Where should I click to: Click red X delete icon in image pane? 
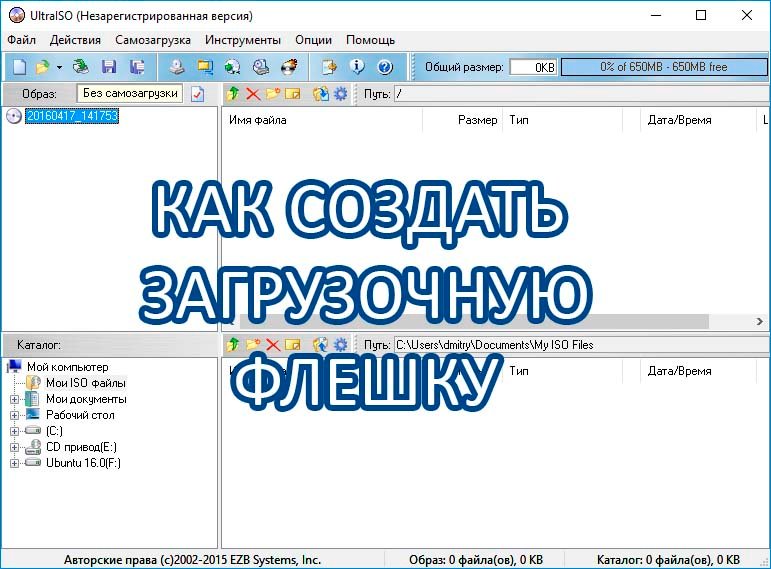[x=253, y=93]
